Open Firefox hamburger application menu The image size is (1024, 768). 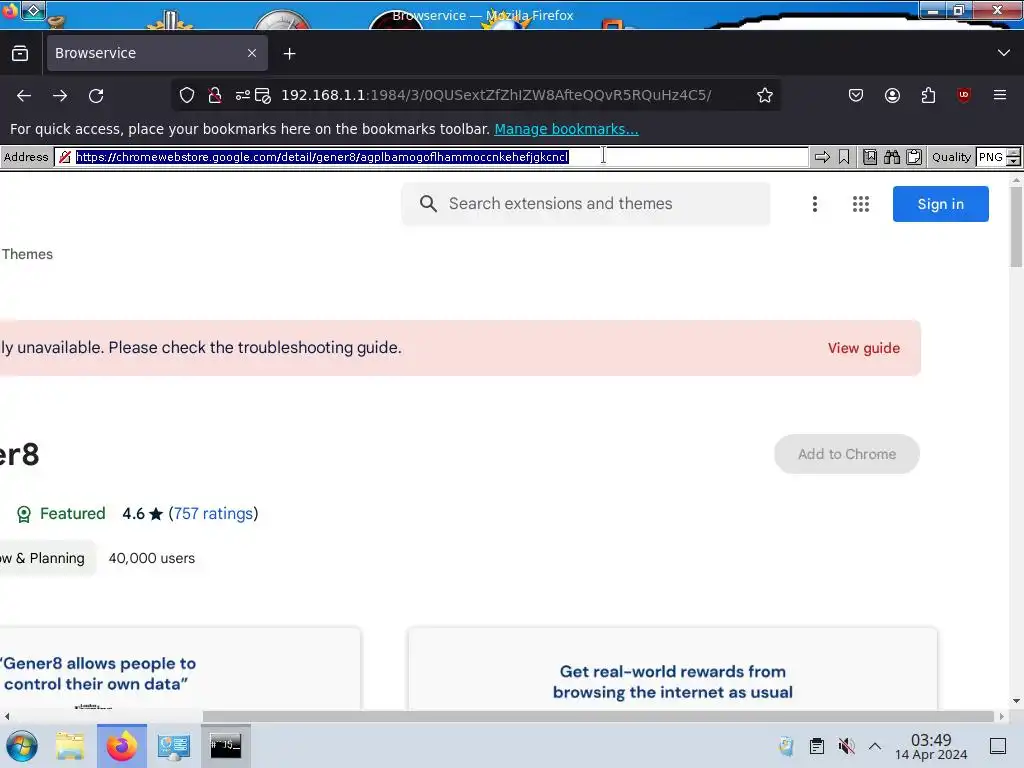1000,95
